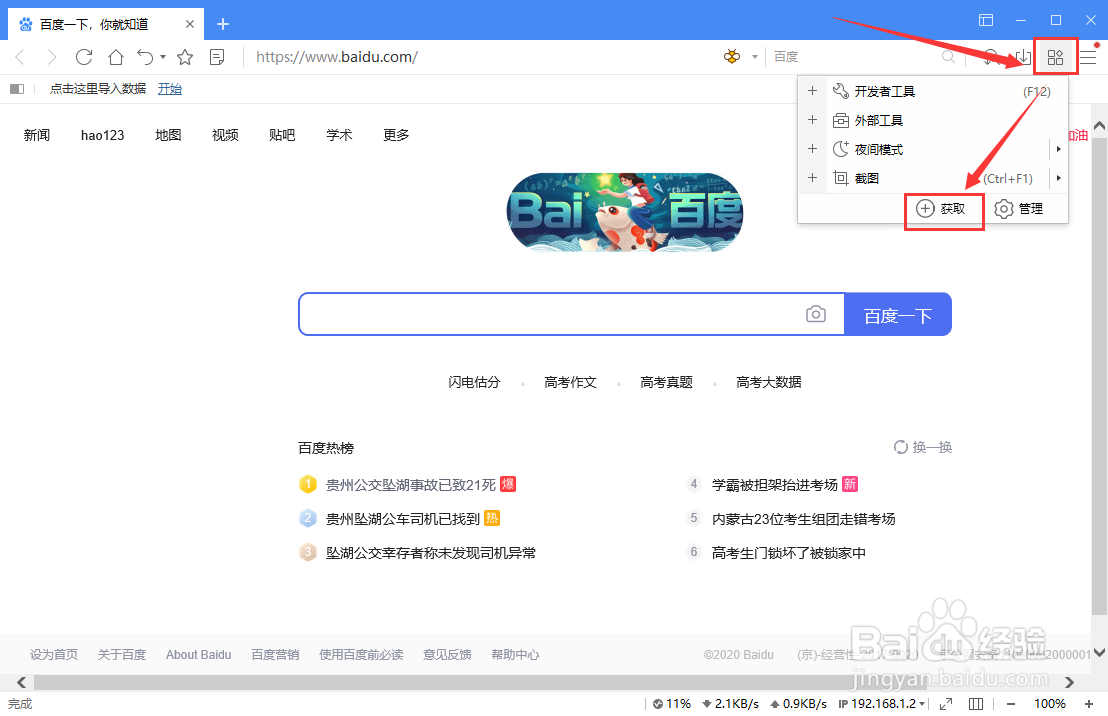1108x716 pixels.
Task: Pin 夜间模式 with its plus sign
Action: point(813,149)
